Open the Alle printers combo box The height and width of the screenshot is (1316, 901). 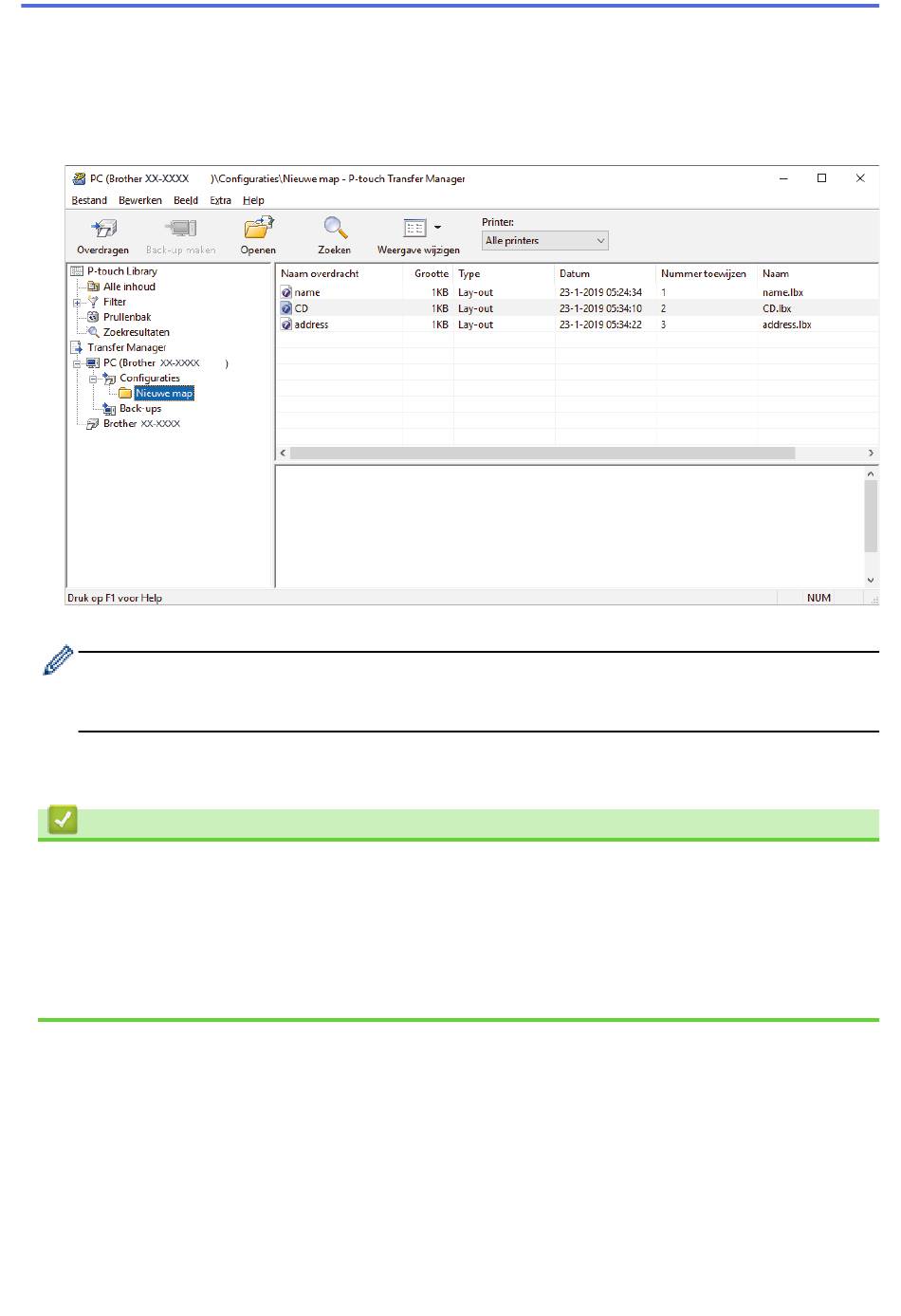[544, 241]
